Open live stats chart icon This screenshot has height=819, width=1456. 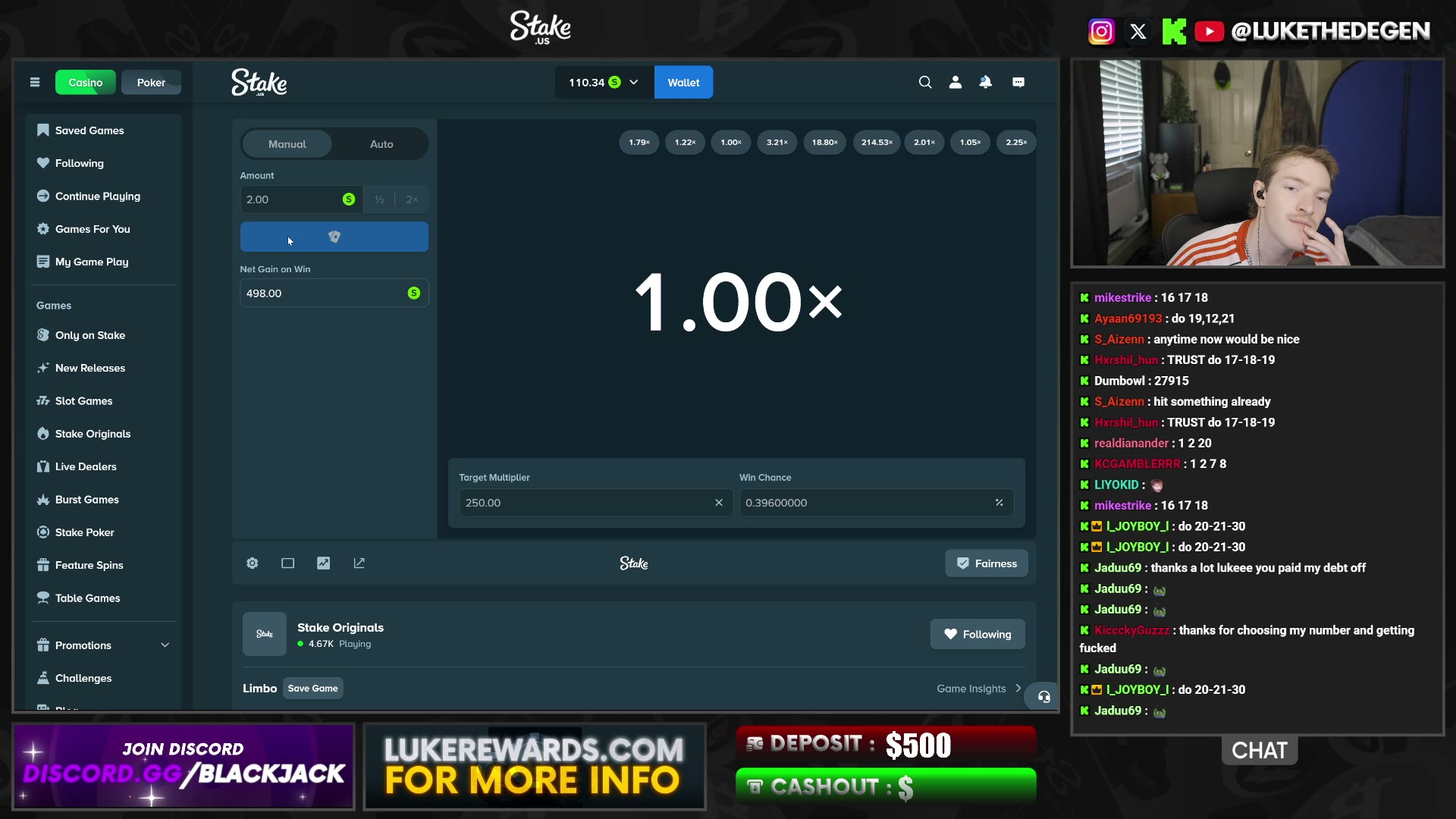[324, 563]
